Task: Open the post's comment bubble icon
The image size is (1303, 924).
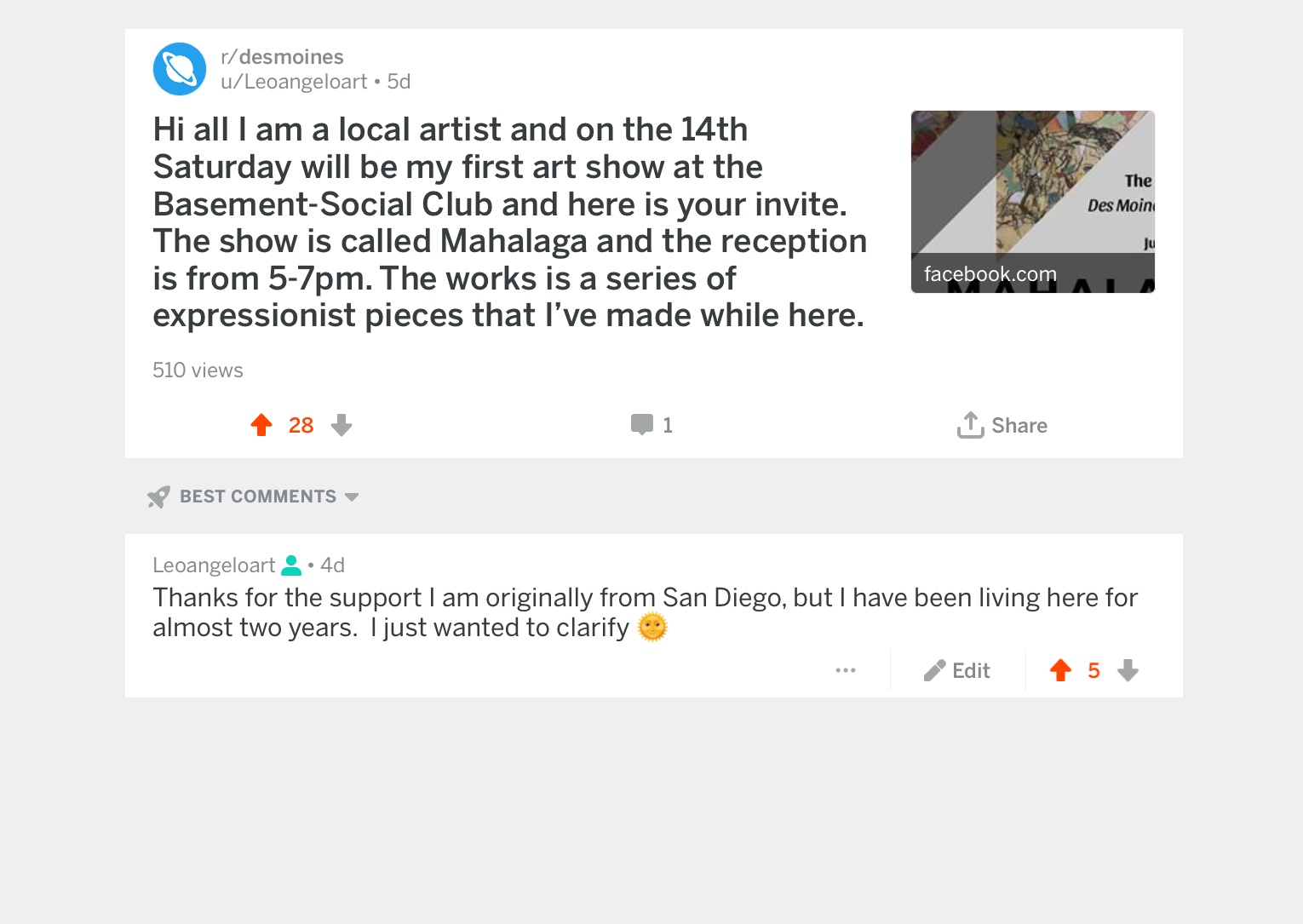Action: [642, 424]
